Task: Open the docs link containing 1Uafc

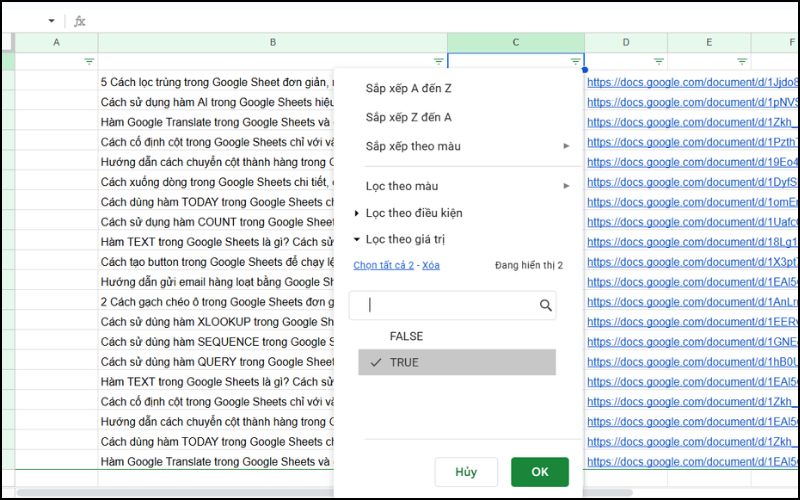Action: click(692, 222)
